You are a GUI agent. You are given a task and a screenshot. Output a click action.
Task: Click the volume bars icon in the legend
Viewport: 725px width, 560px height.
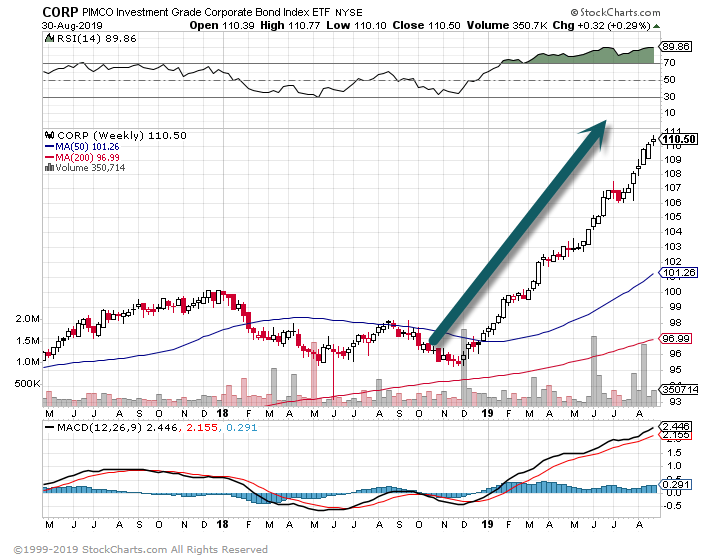[49, 167]
